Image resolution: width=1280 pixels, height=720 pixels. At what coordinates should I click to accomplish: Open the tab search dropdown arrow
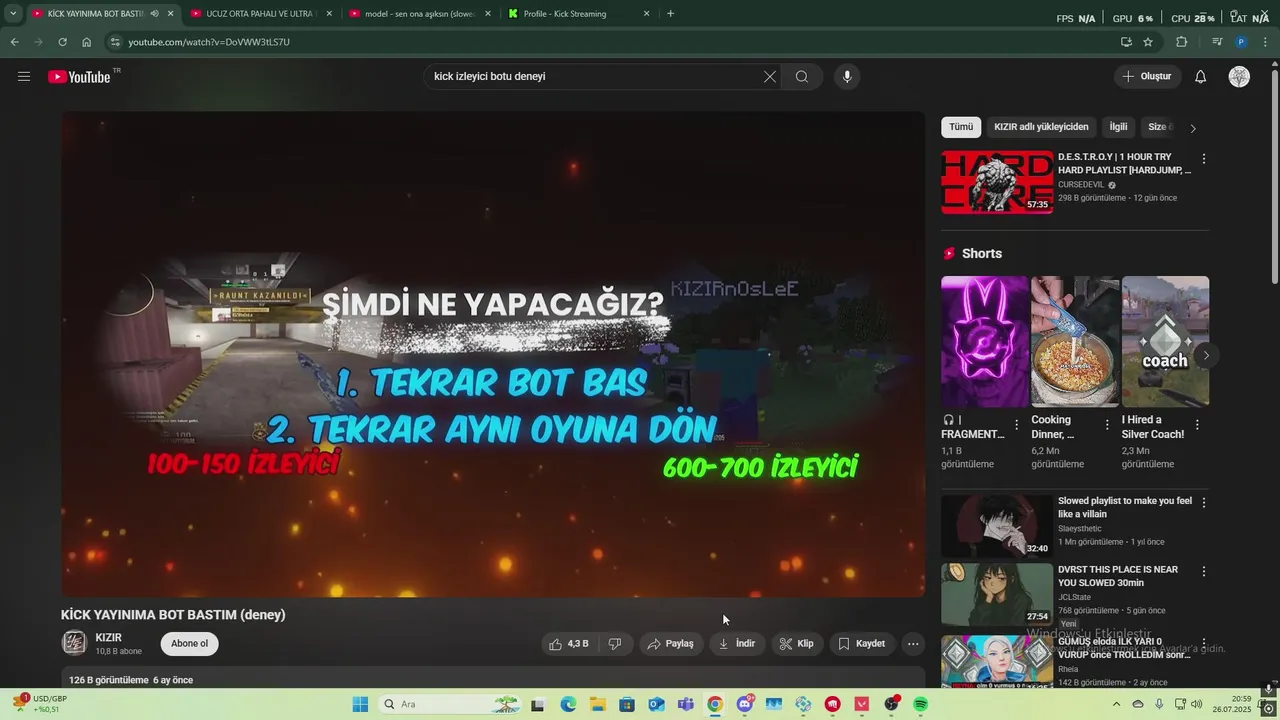(13, 14)
